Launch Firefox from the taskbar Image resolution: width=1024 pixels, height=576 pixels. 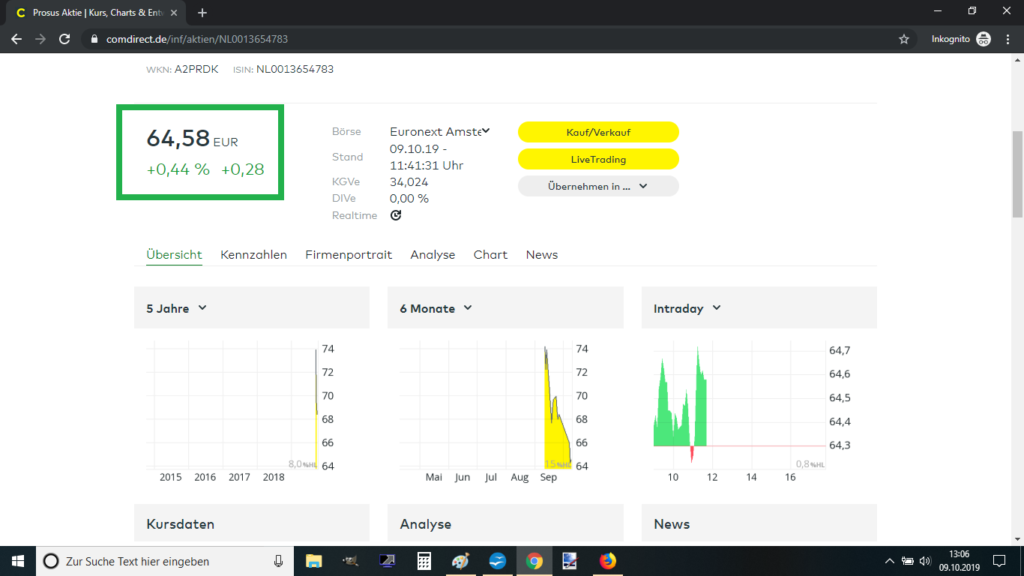[x=607, y=561]
